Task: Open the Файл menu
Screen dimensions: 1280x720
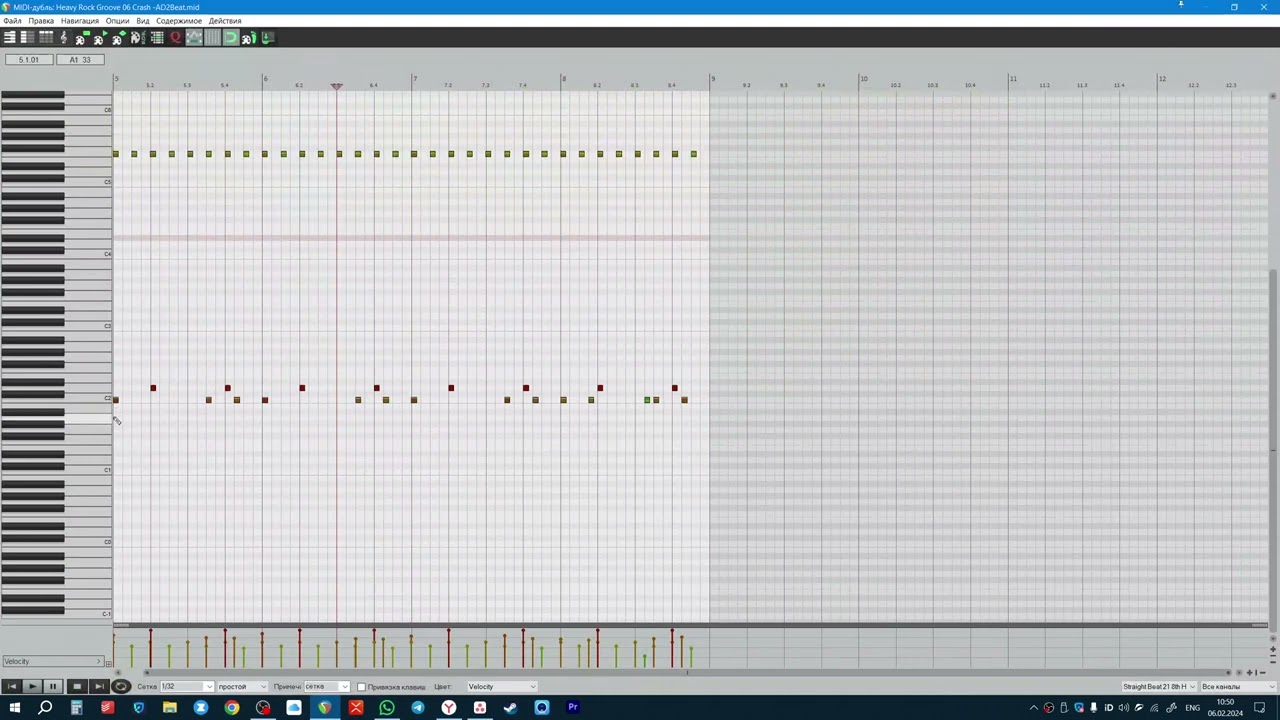Action: [12, 21]
